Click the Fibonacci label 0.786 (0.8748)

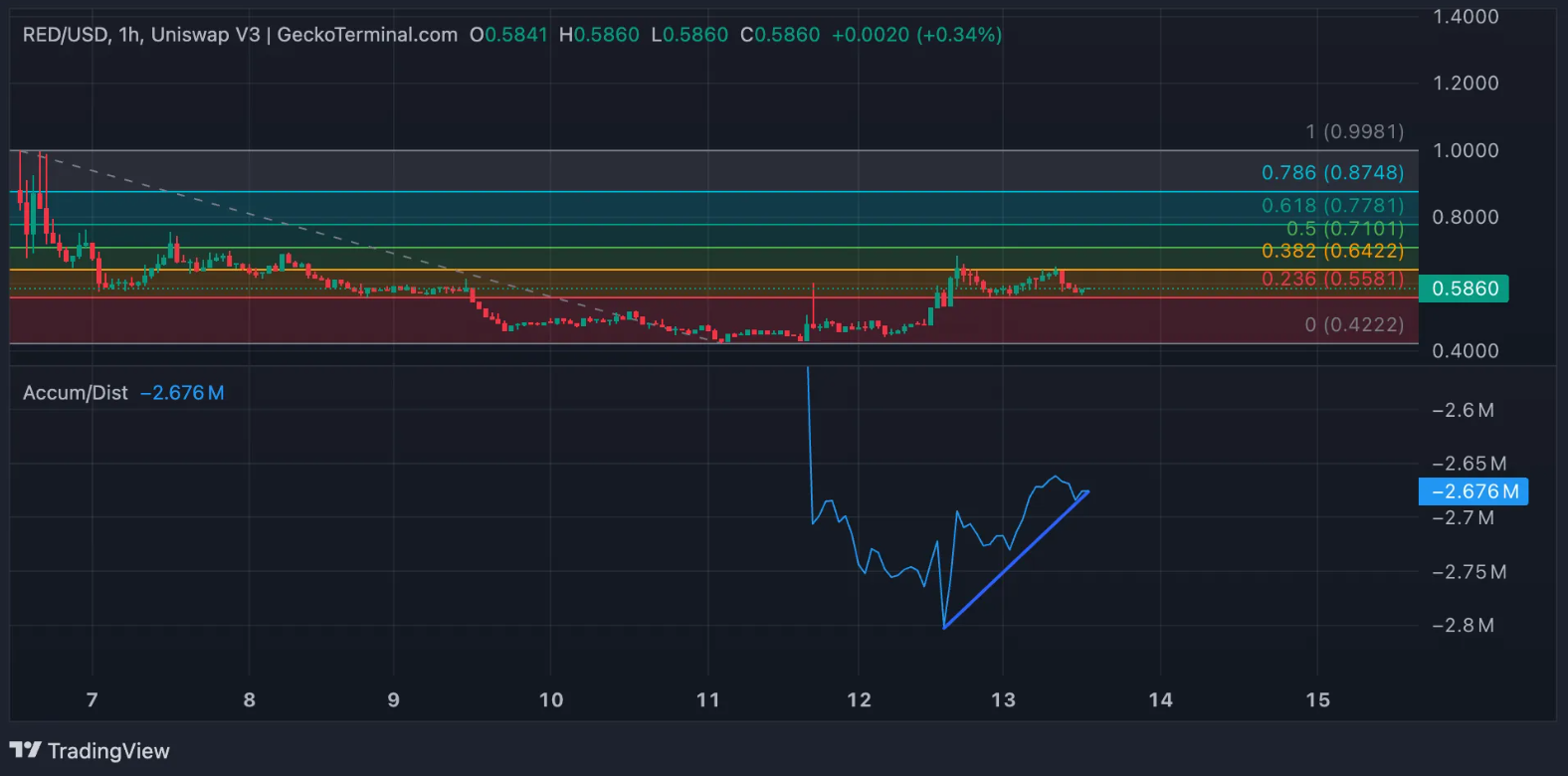click(1332, 173)
